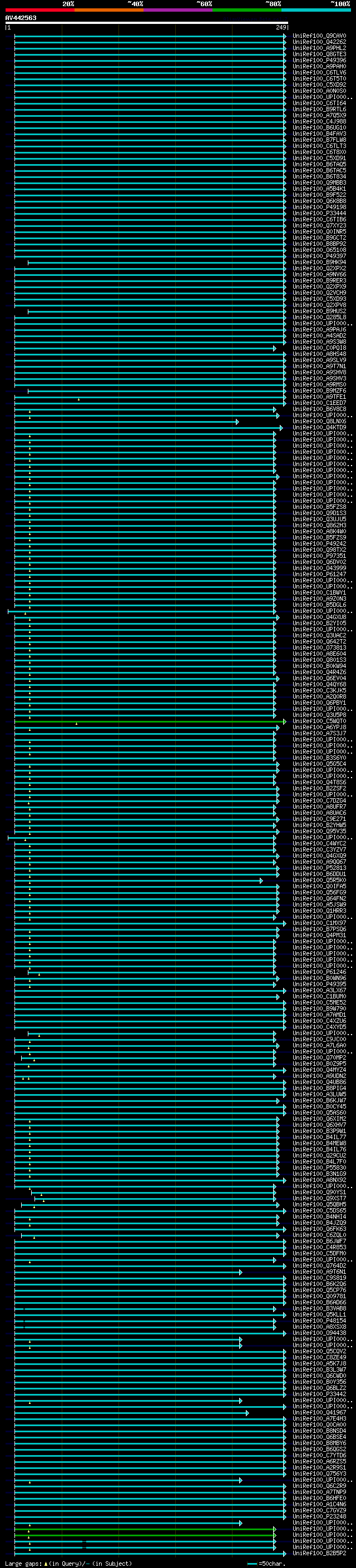356x1568 pixels.
Task: Select UniRef100_C0PQI8 entry
Action: pyautogui.click(x=319, y=348)
